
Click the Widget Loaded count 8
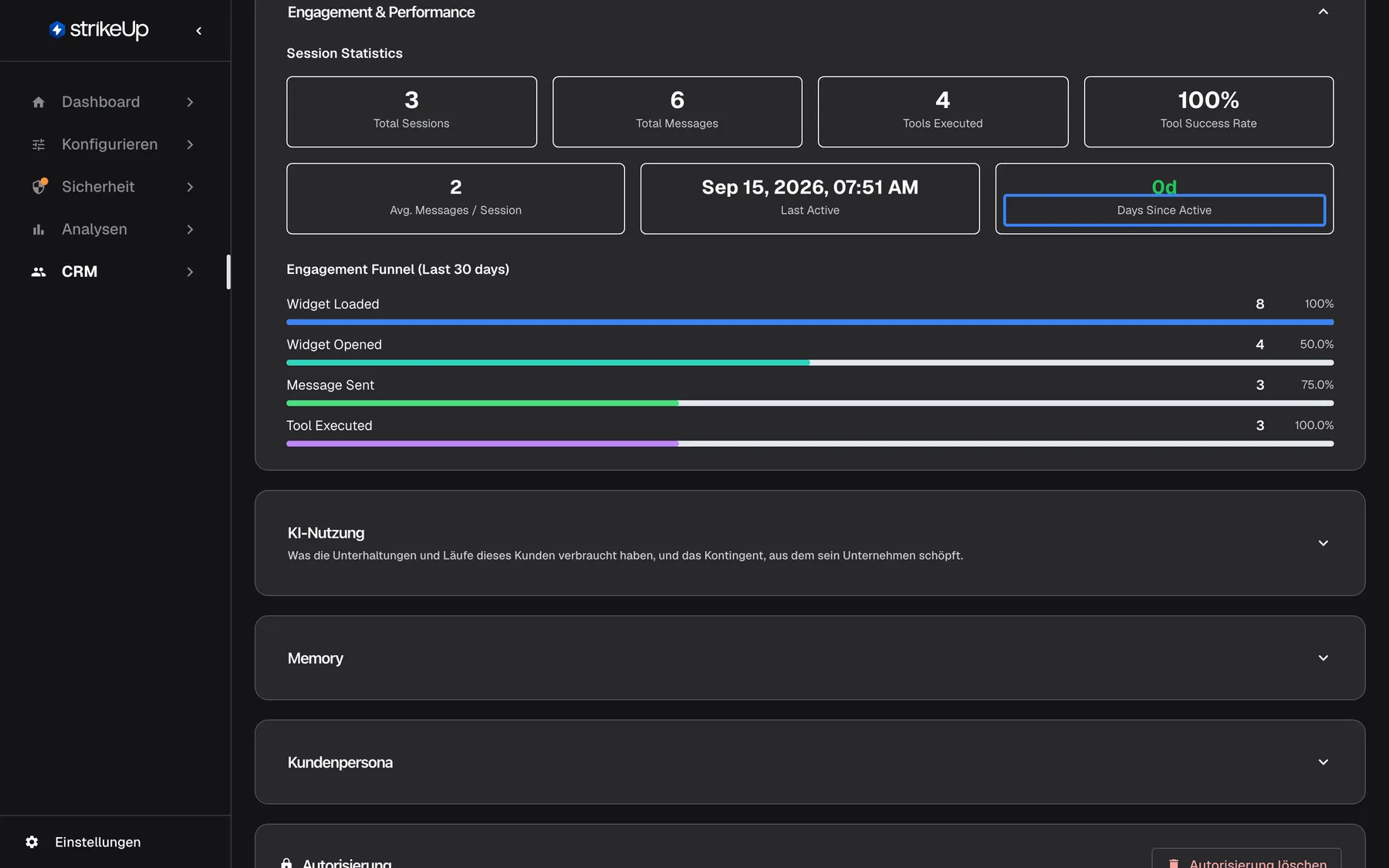click(x=1260, y=304)
